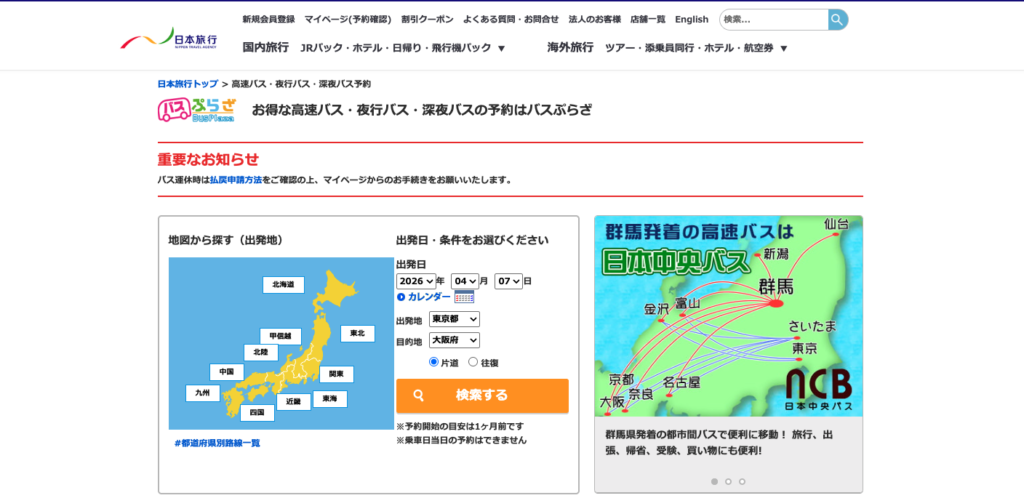Open the 払戻申請方法 refund link
Viewport: 1024px width, 498px height.
point(235,180)
